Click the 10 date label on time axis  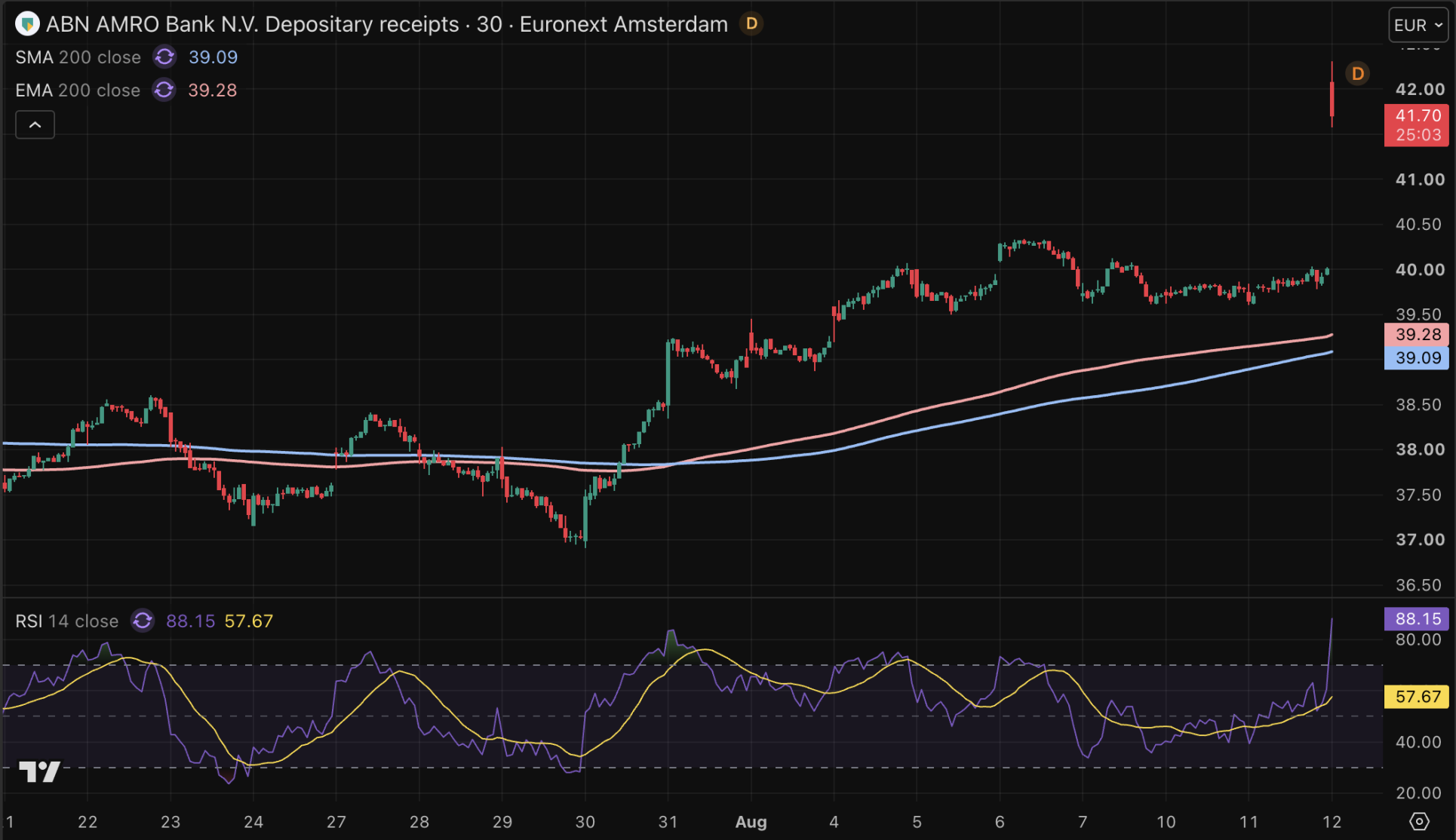(1166, 822)
